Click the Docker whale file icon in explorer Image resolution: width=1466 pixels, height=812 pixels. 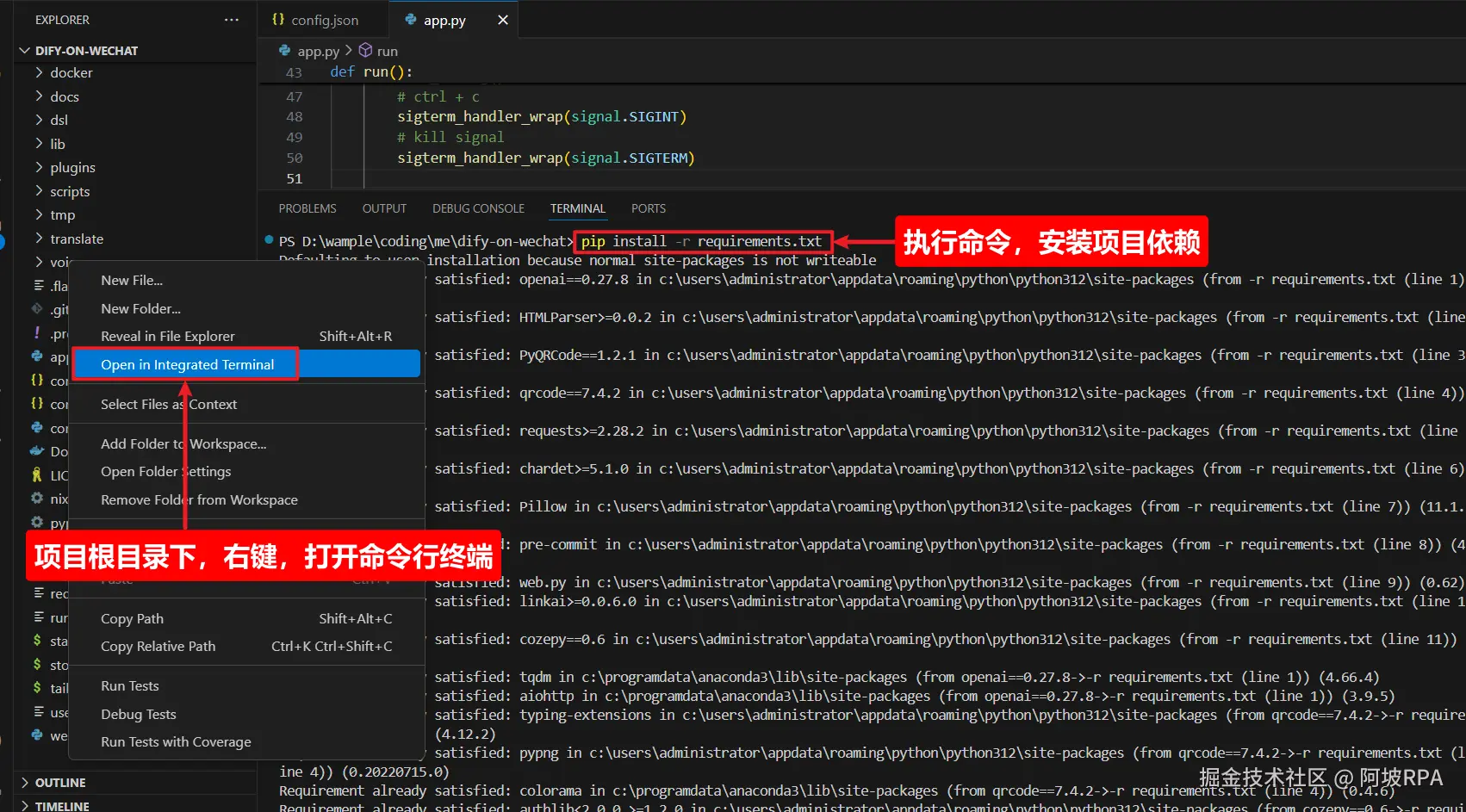37,451
